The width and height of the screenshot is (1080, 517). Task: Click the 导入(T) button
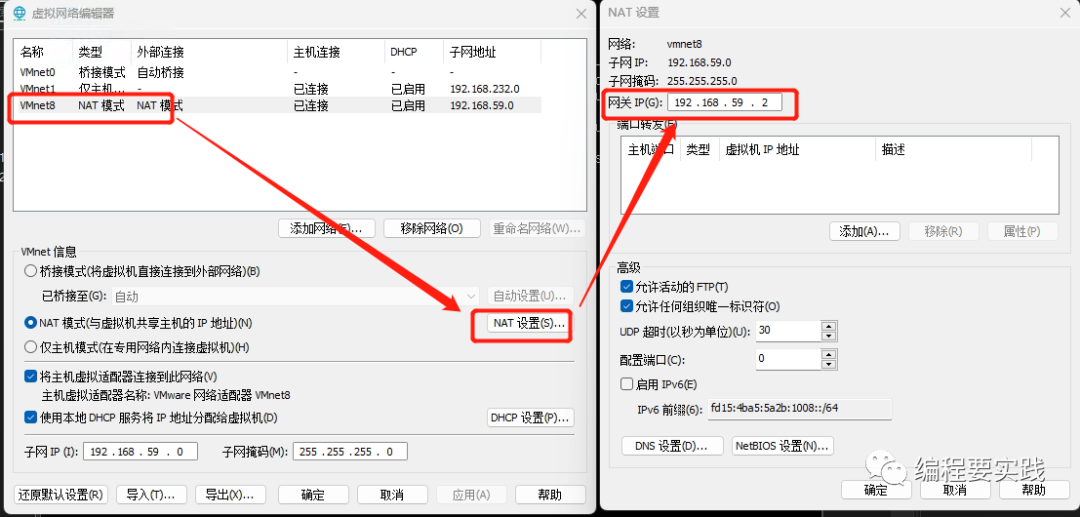coord(151,494)
